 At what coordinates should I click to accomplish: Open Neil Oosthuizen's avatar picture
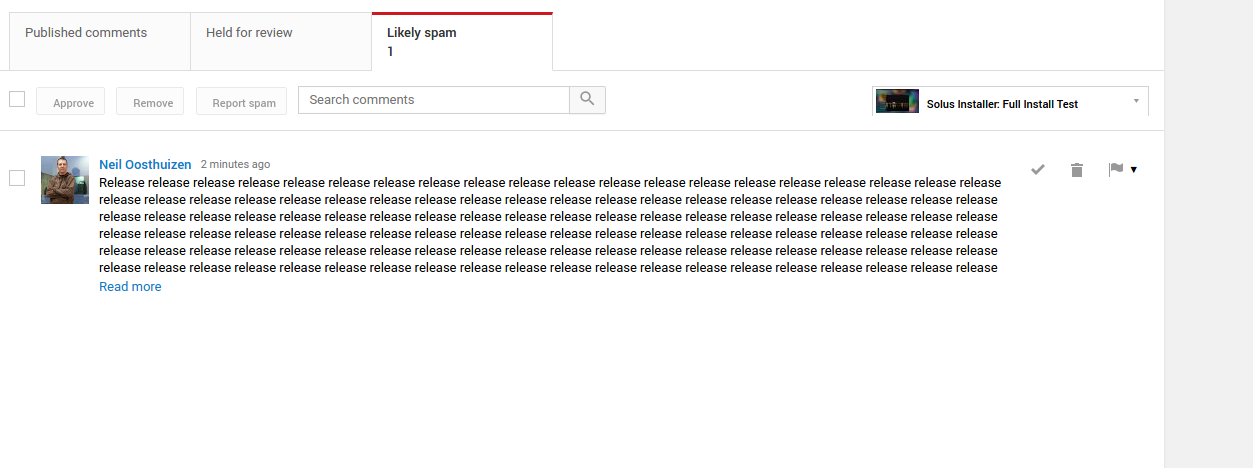(65, 180)
